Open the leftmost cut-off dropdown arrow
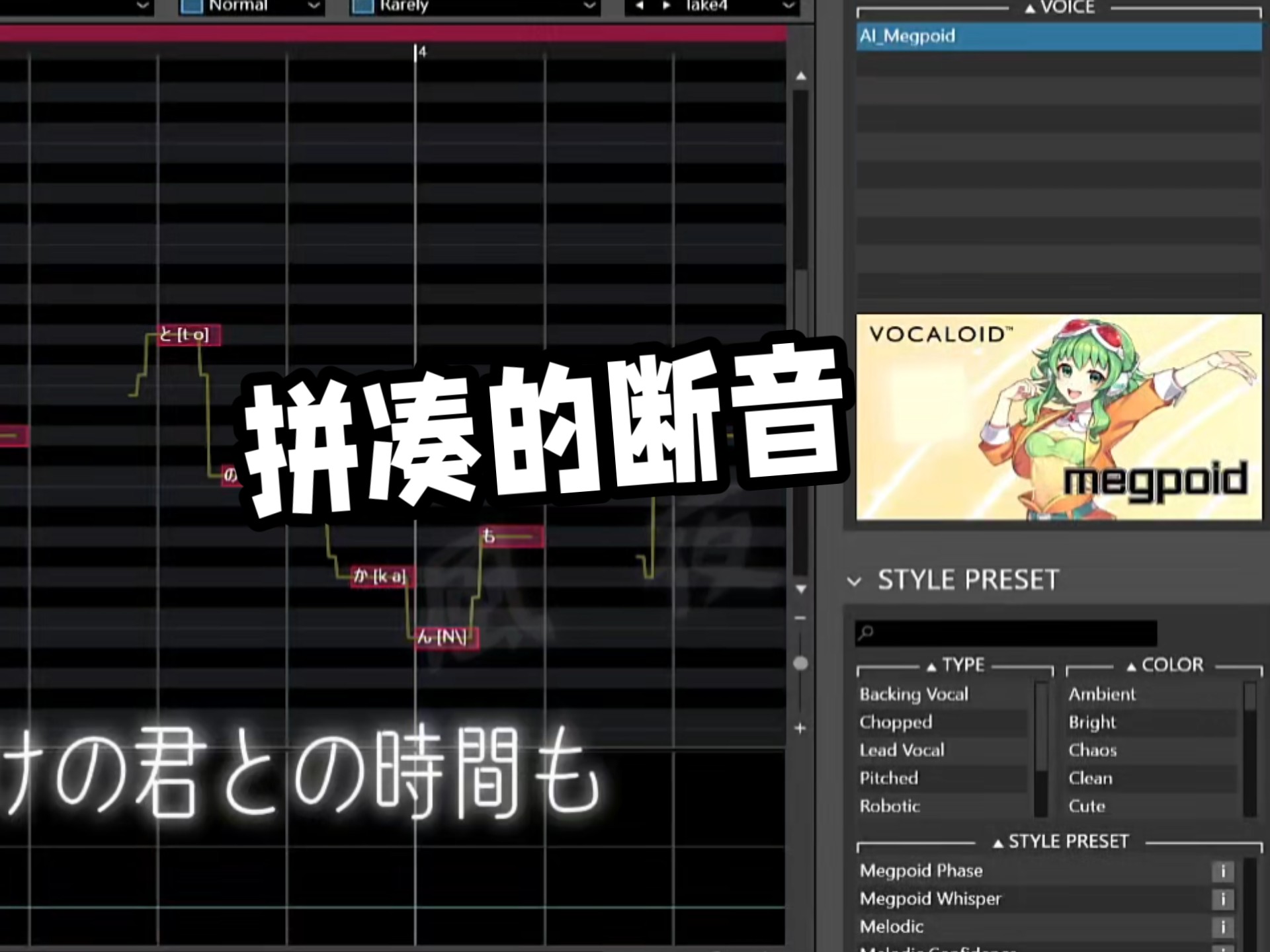1270x952 pixels. [143, 7]
